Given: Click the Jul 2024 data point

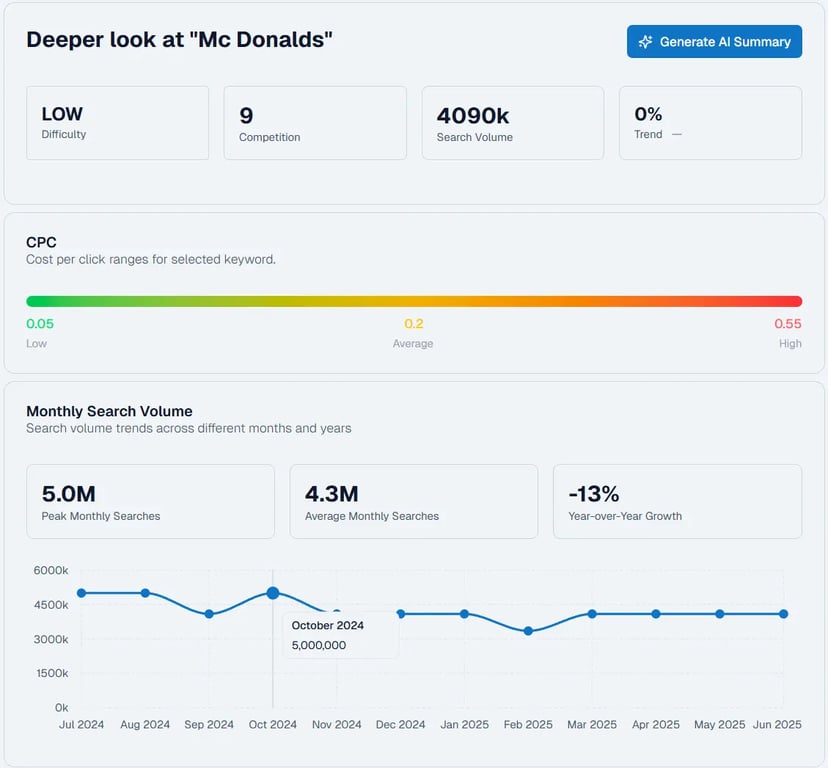Looking at the screenshot, I should [81, 593].
